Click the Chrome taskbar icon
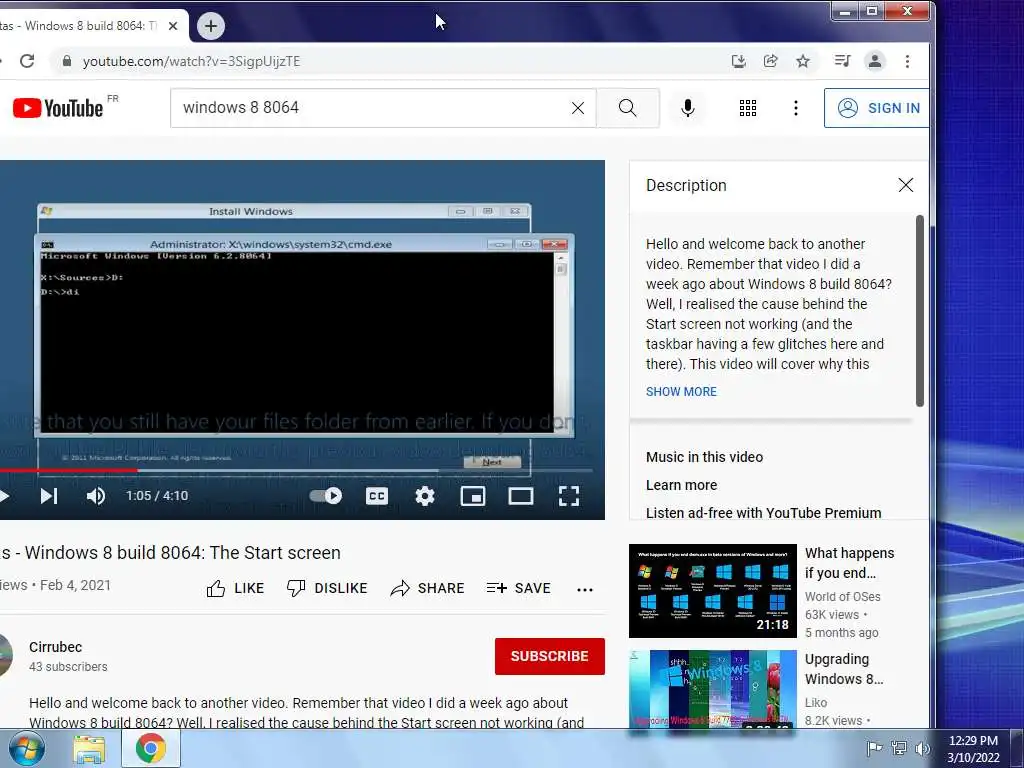The width and height of the screenshot is (1024, 768). pos(151,748)
